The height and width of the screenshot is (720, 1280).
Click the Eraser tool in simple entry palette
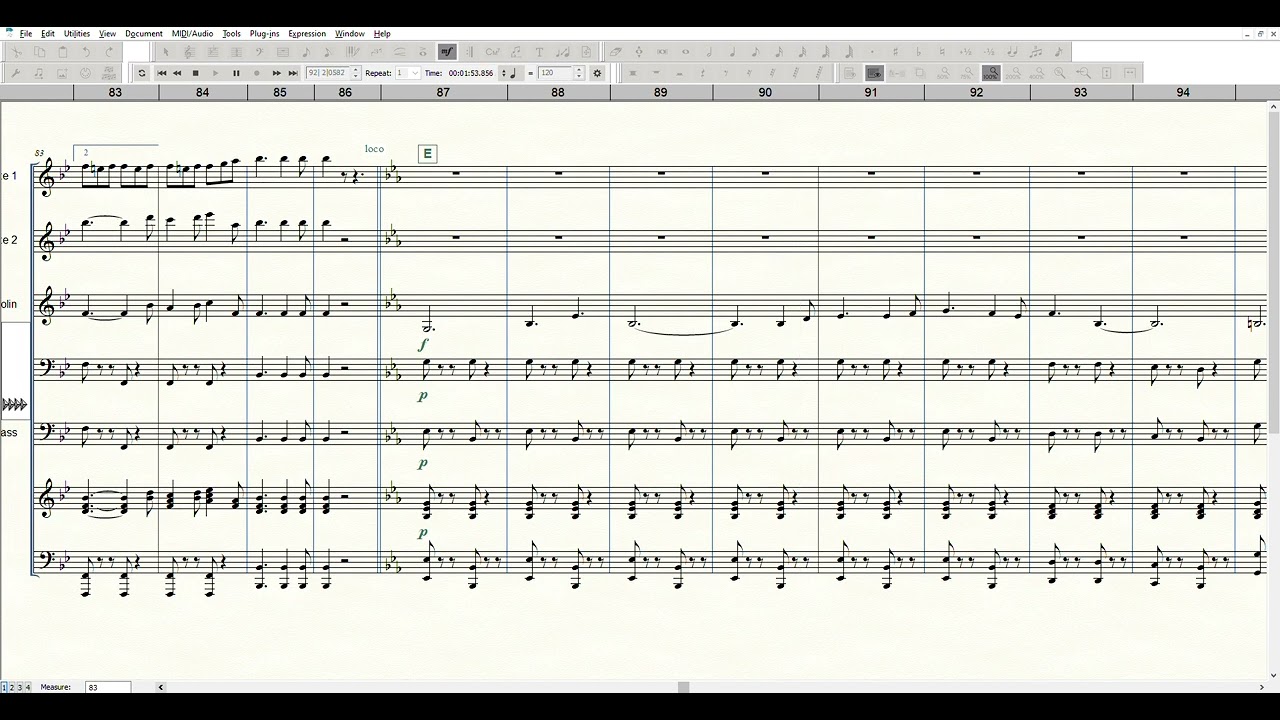(x=615, y=52)
